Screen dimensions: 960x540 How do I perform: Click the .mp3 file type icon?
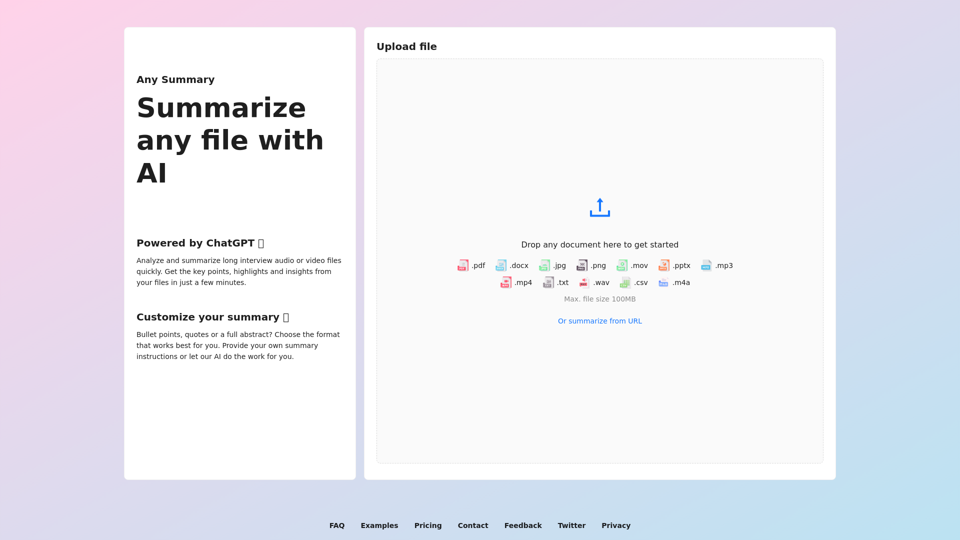pos(706,265)
